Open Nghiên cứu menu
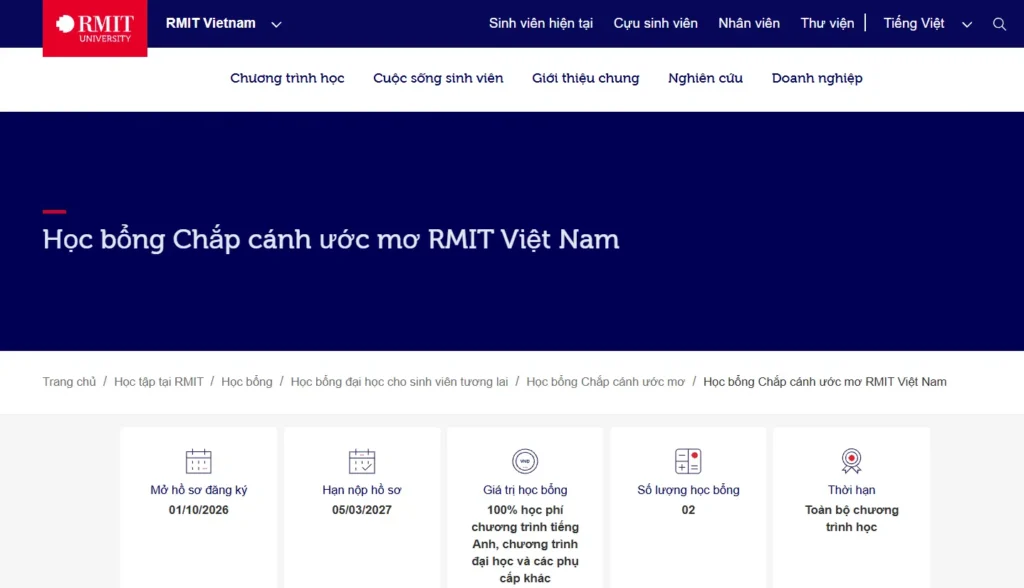This screenshot has width=1024, height=588. tap(705, 78)
